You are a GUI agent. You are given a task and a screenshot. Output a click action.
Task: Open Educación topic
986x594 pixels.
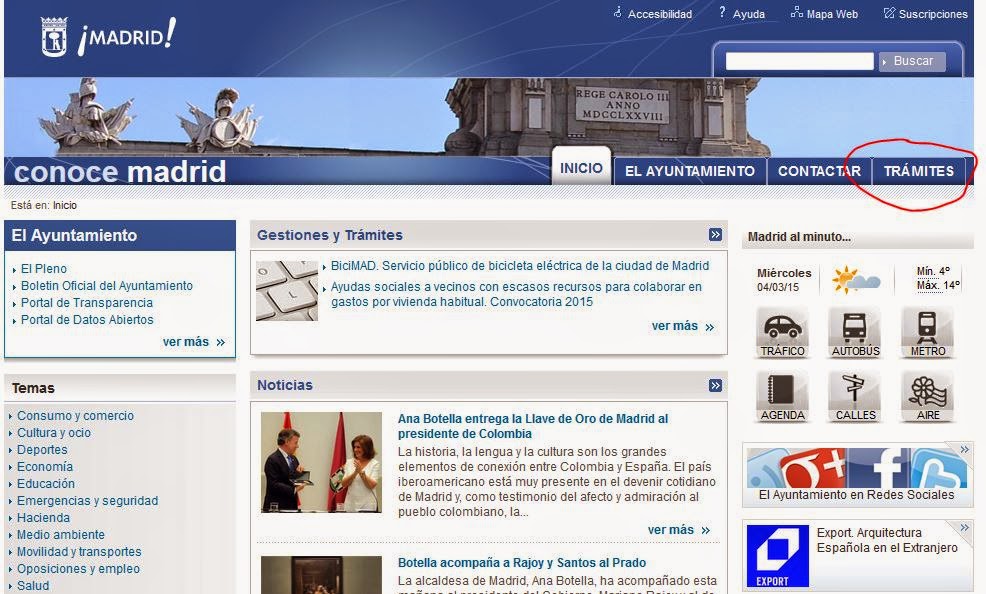pyautogui.click(x=46, y=483)
